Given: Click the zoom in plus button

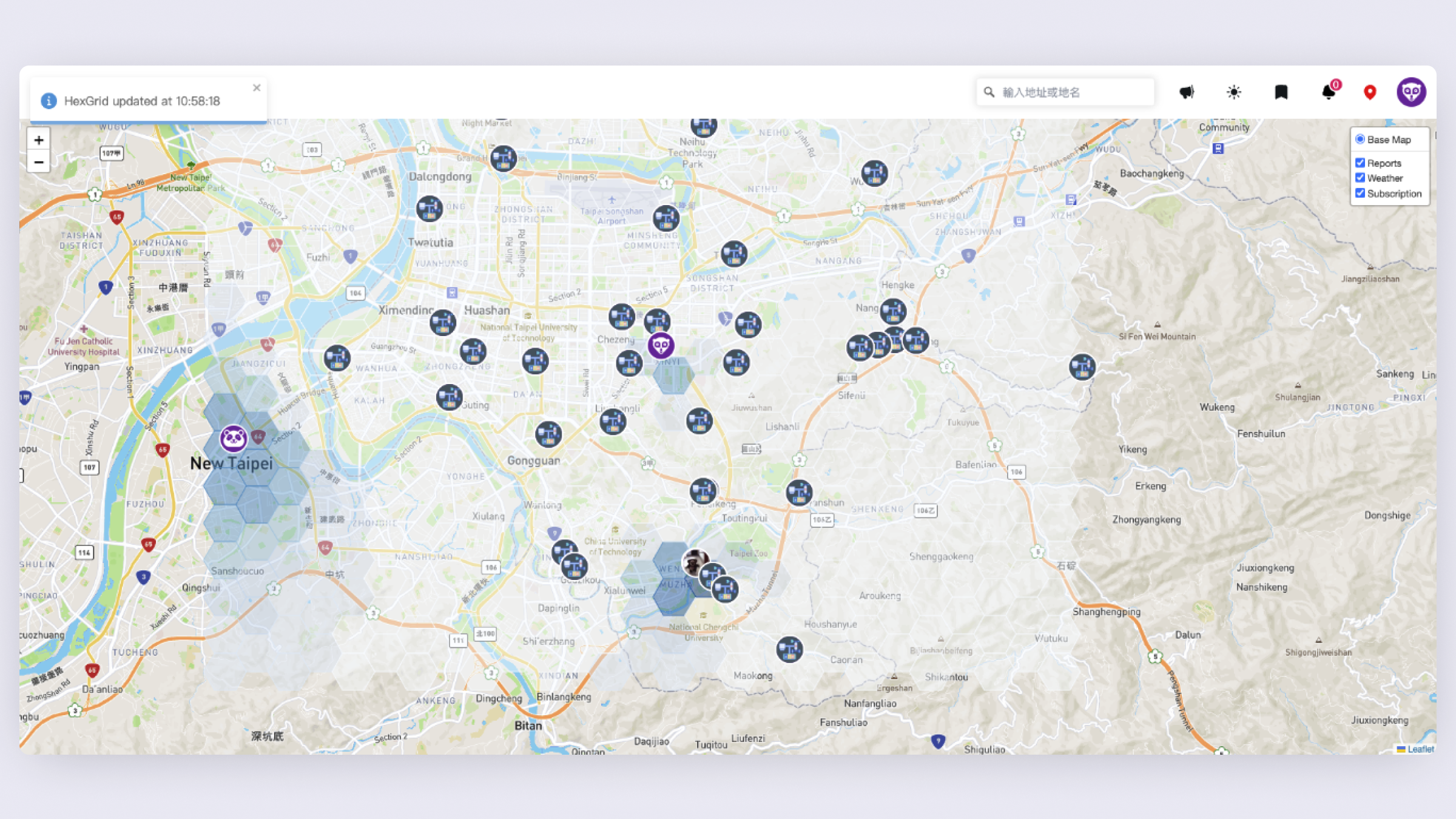Looking at the screenshot, I should click(x=39, y=140).
